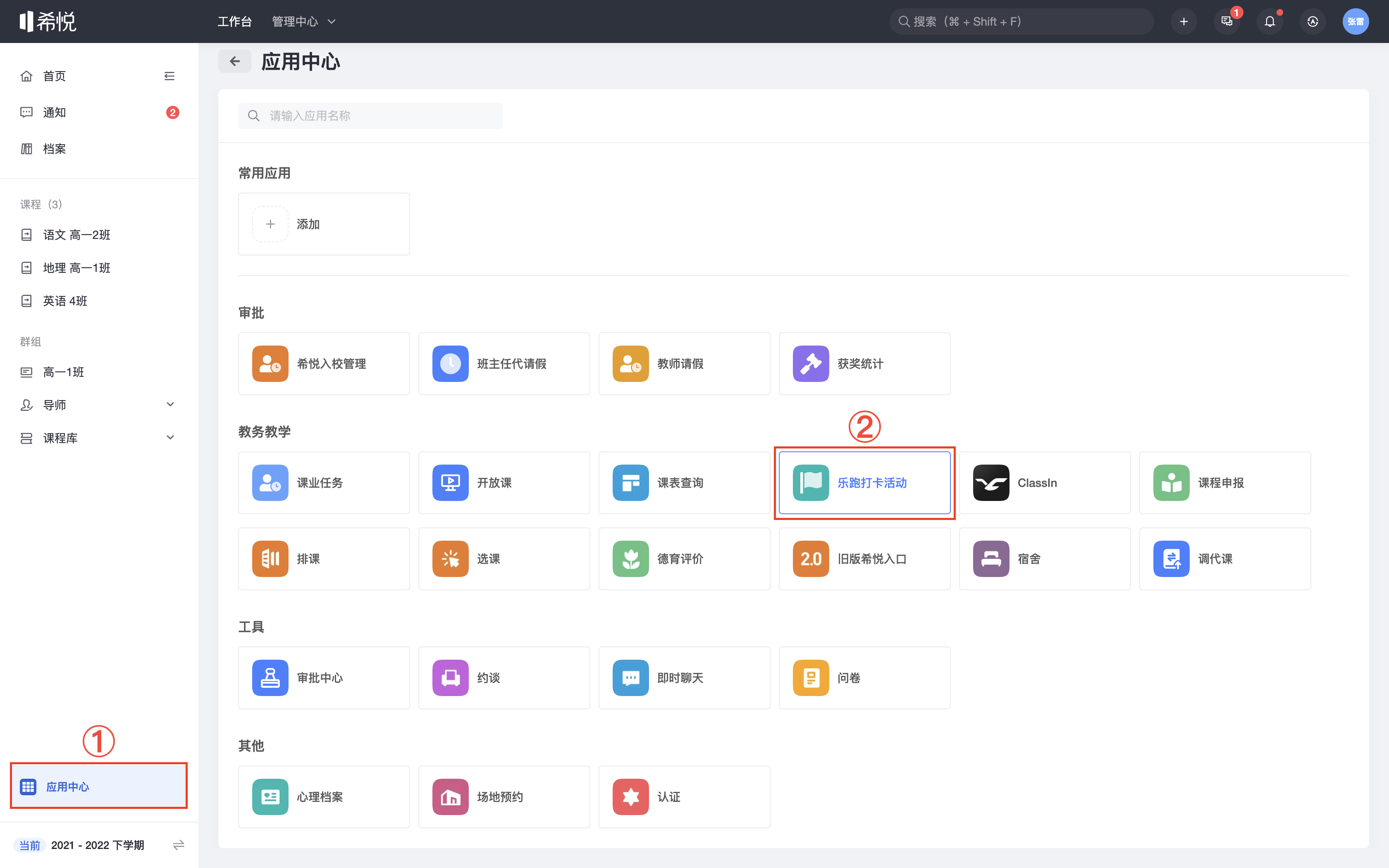Open the 班主任代请假 app
Image resolution: width=1389 pixels, height=868 pixels.
pos(504,363)
